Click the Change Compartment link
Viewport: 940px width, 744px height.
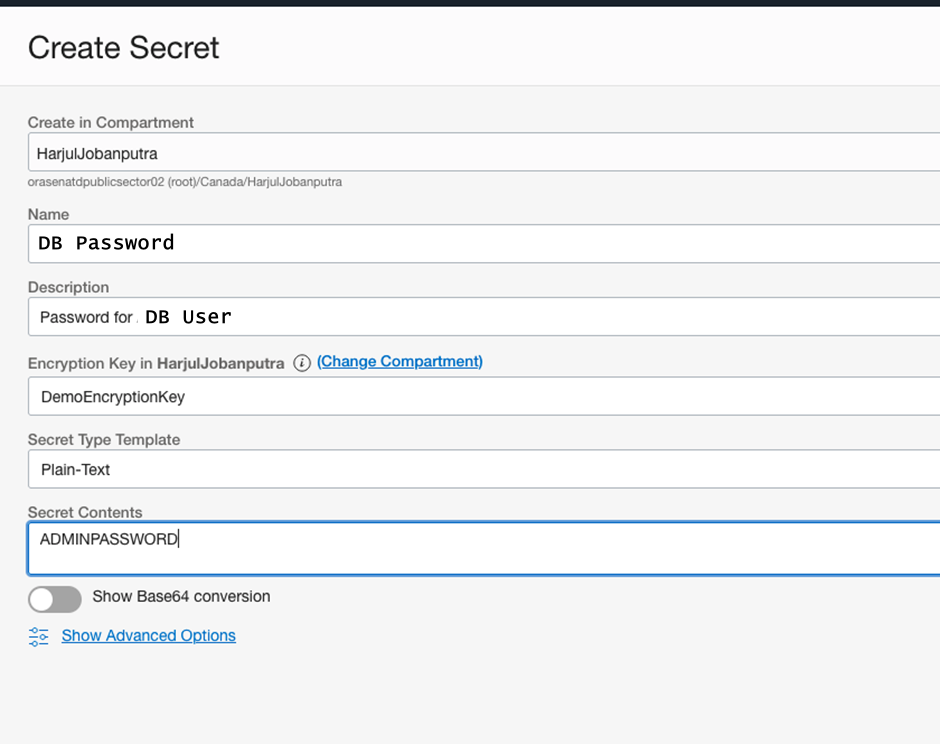point(400,362)
